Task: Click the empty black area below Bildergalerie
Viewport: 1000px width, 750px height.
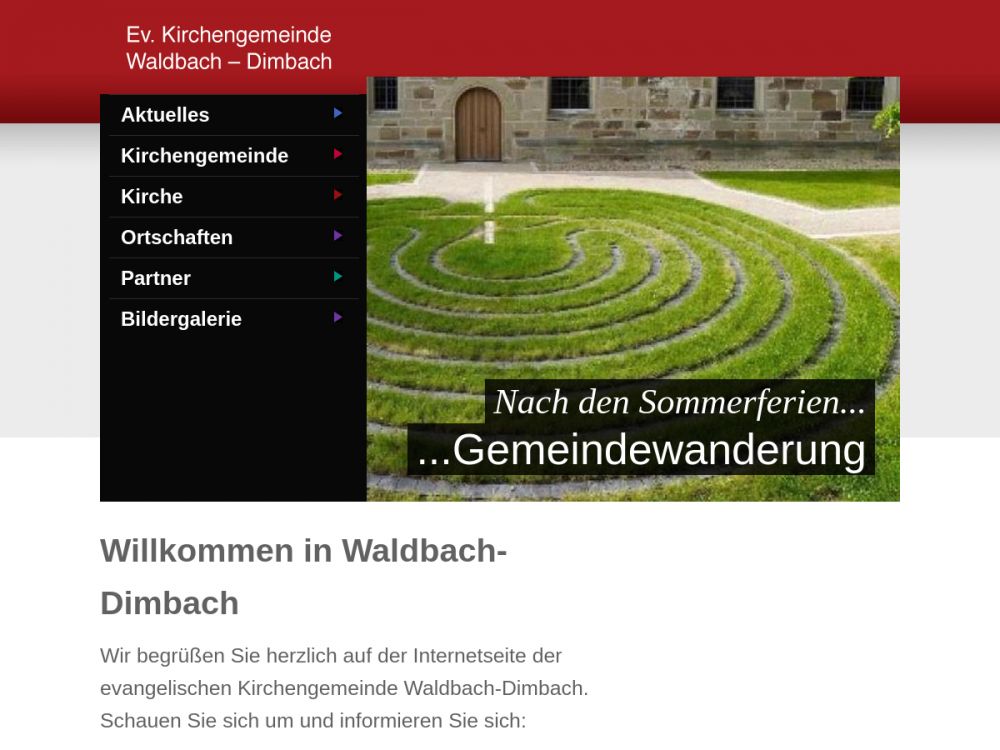Action: click(233, 420)
